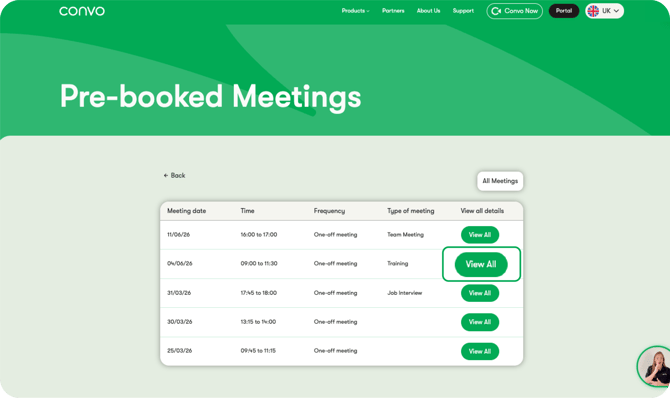
Task: Open the UK flag region selector
Action: [604, 11]
